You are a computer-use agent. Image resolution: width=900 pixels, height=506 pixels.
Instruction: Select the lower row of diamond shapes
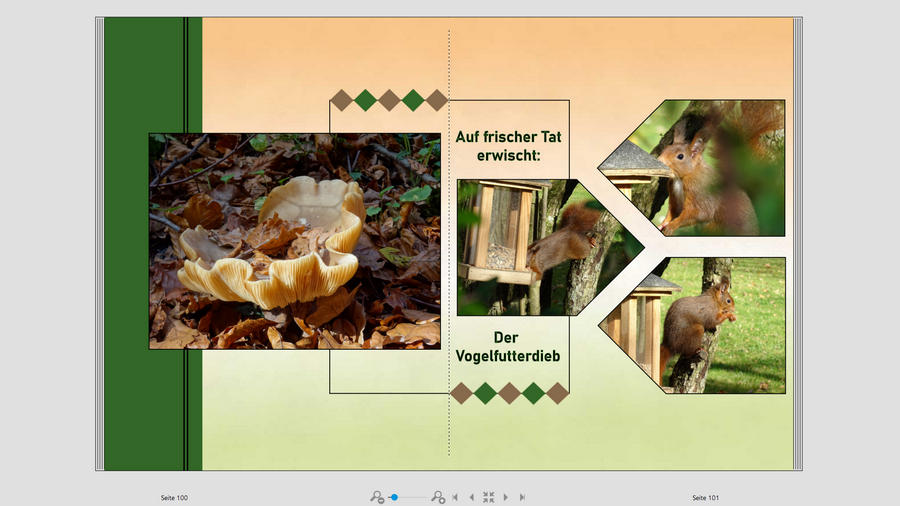[x=509, y=393]
